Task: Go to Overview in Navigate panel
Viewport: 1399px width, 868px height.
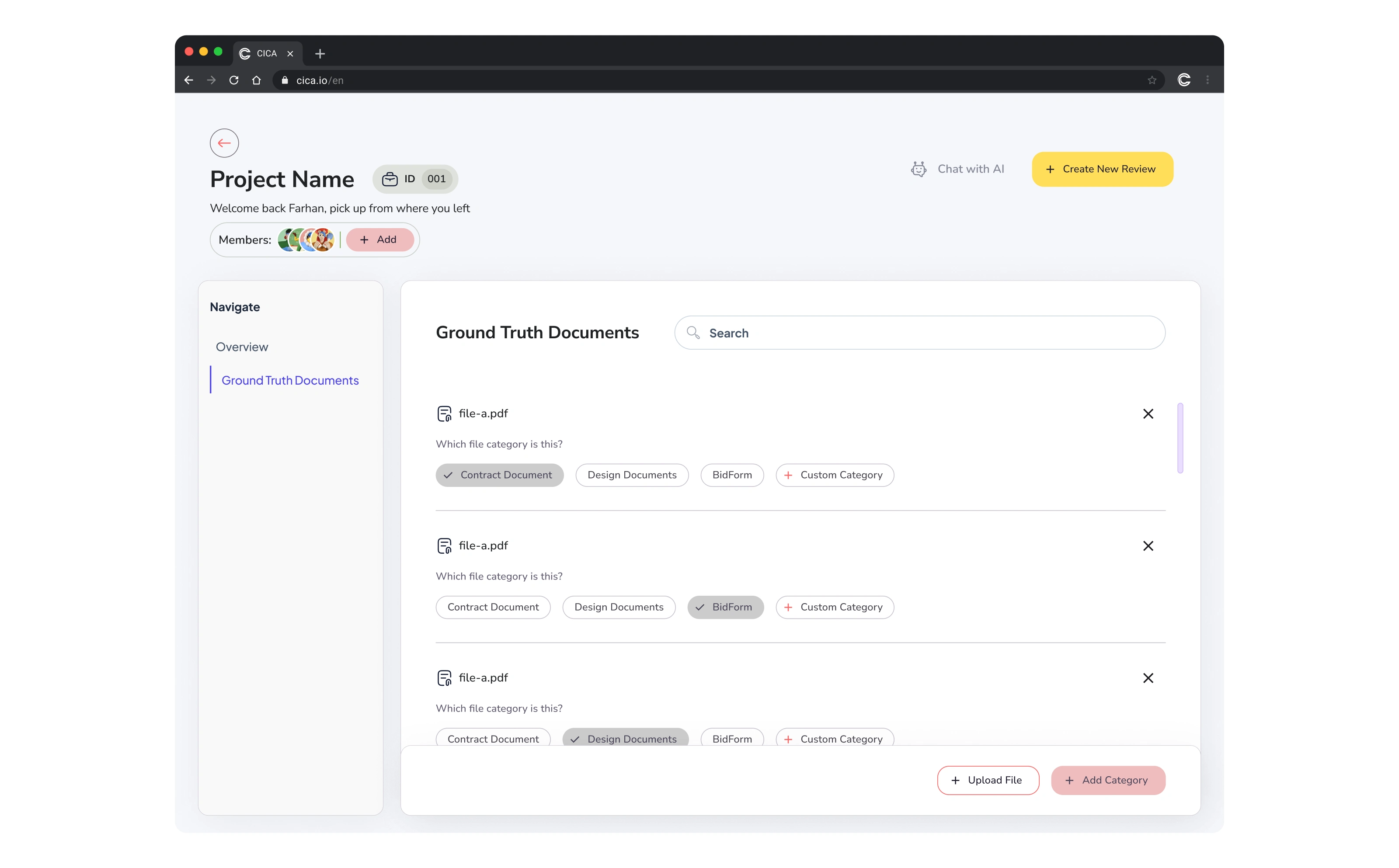Action: tap(242, 347)
